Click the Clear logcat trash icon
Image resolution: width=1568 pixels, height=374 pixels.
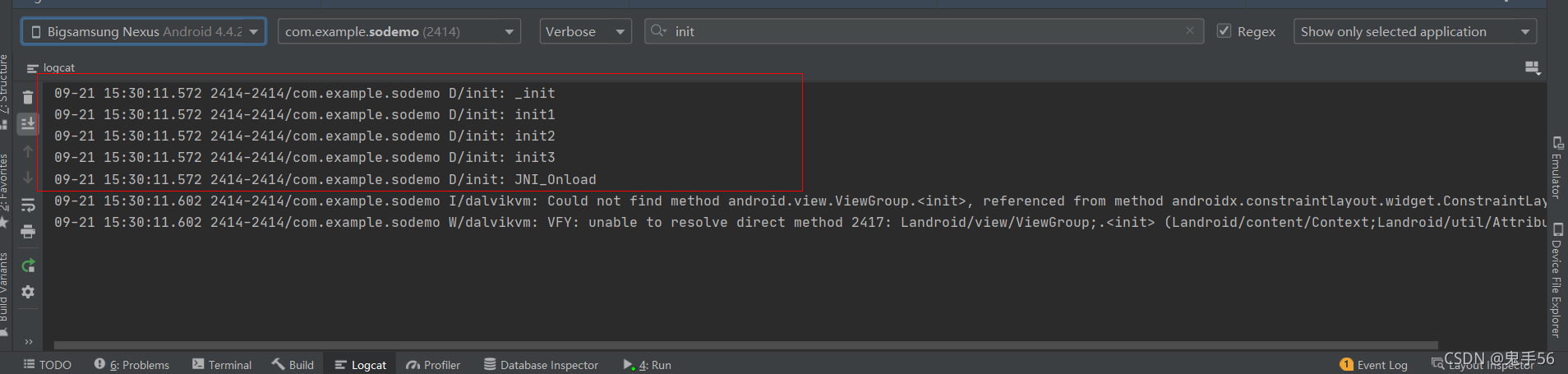(x=28, y=97)
